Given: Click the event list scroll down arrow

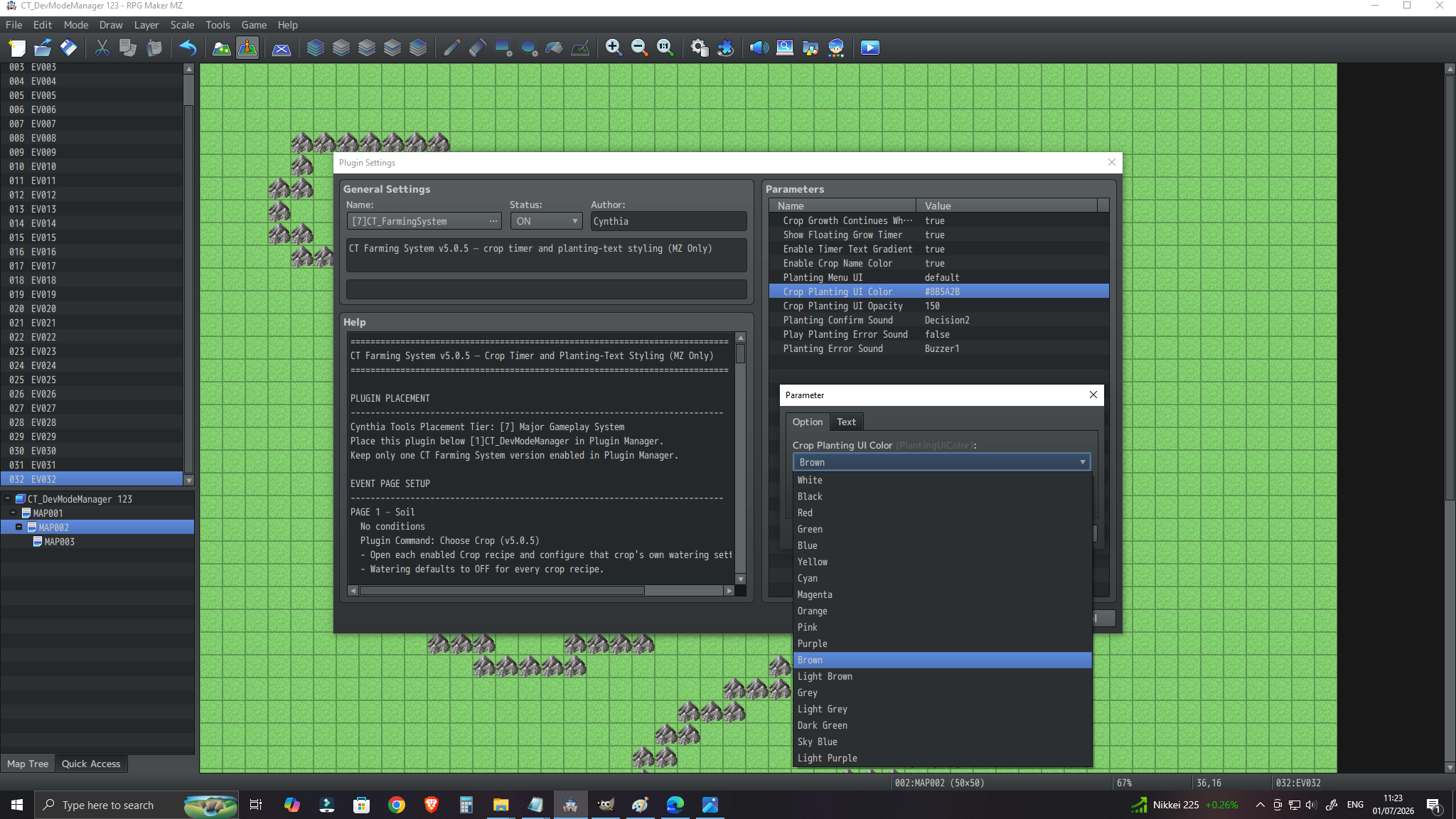Looking at the screenshot, I should point(188,481).
